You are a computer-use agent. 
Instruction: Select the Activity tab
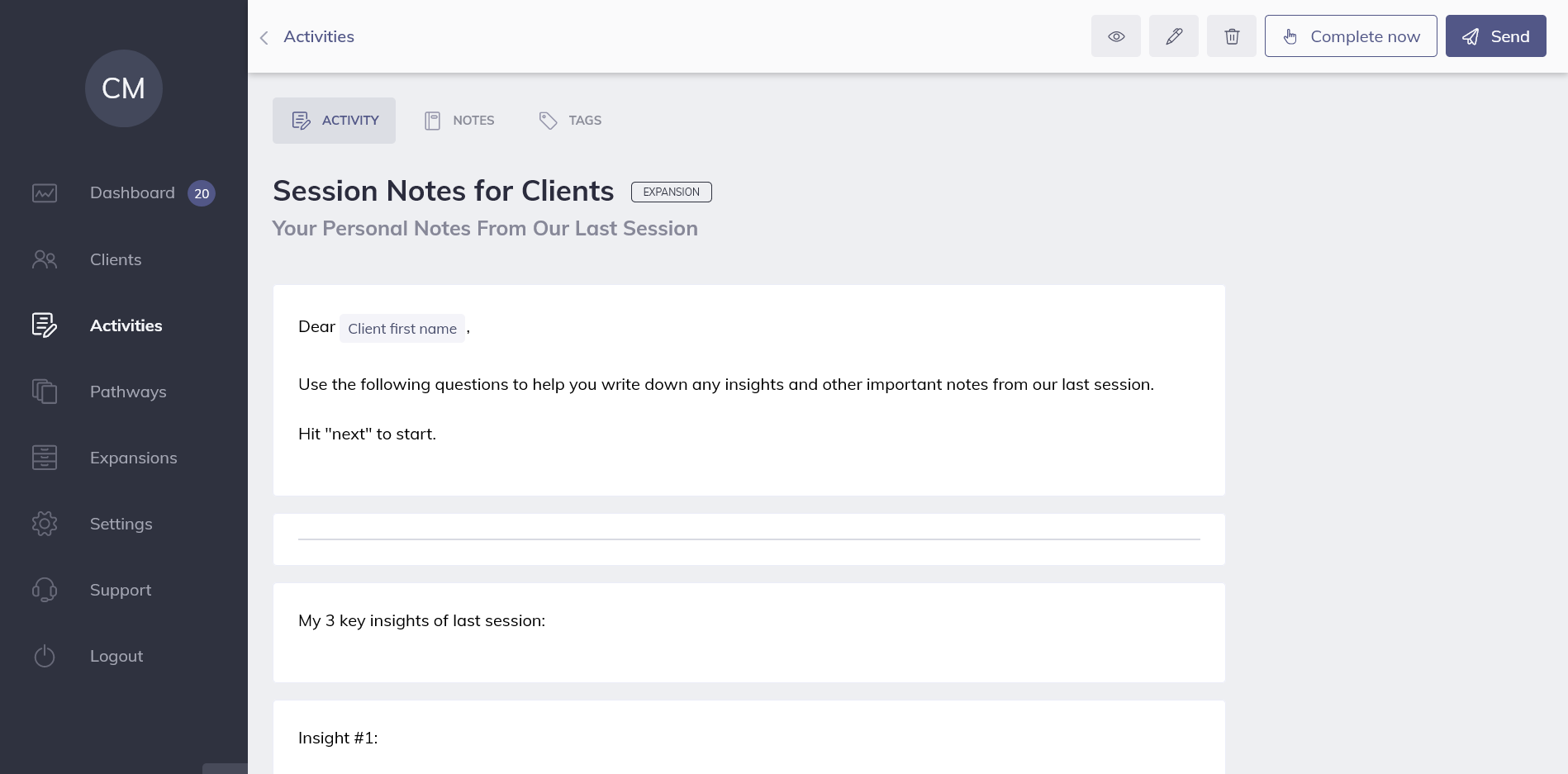pos(334,121)
